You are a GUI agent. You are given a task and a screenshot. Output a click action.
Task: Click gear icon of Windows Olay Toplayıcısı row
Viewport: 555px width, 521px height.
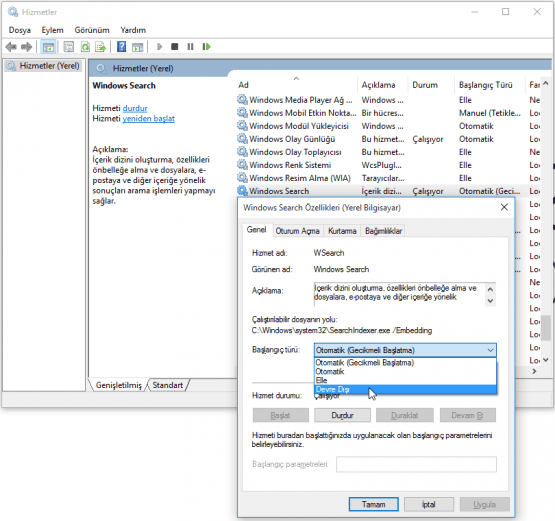242,151
